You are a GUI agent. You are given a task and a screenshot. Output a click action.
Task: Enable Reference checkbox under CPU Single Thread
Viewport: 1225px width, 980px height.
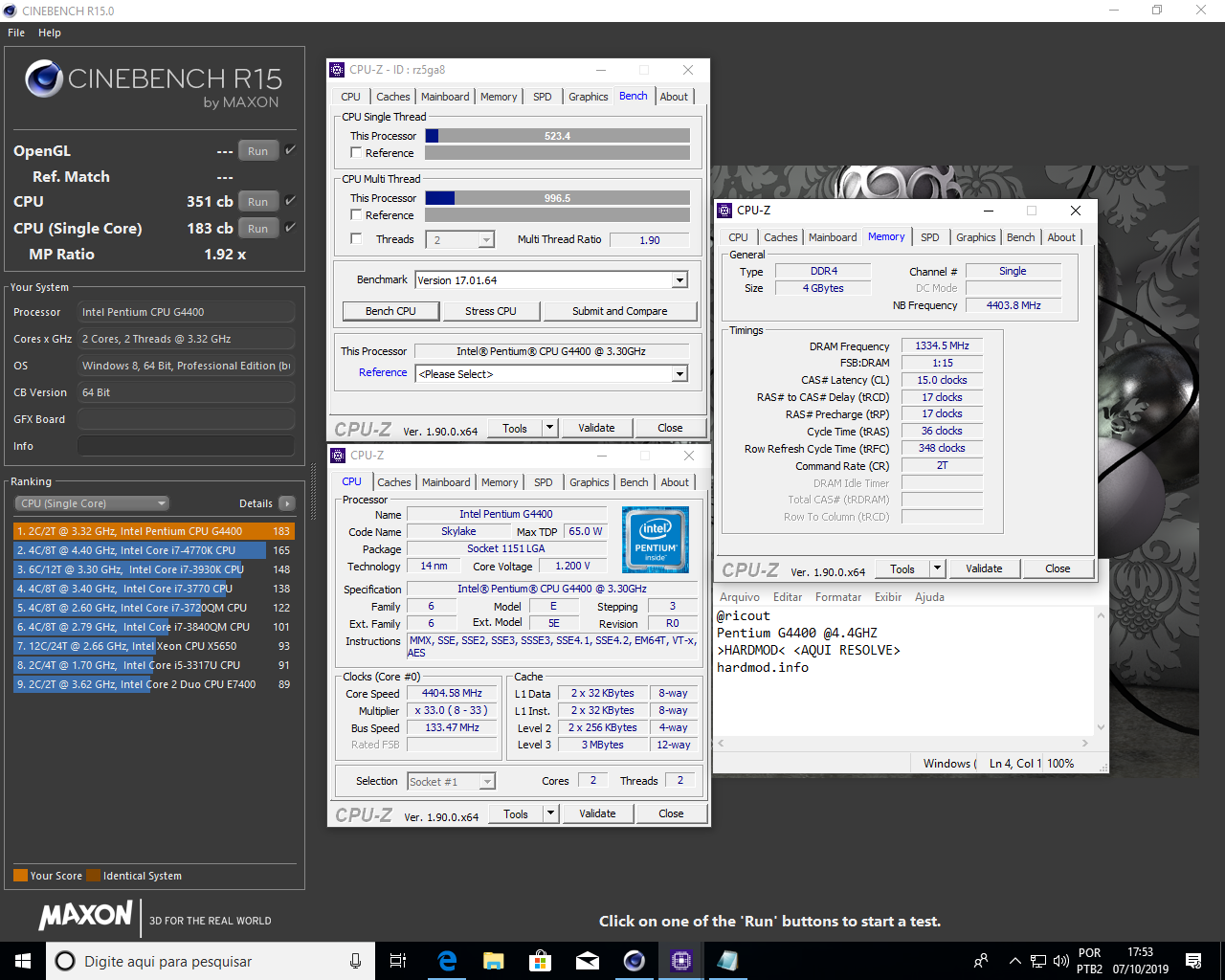356,153
